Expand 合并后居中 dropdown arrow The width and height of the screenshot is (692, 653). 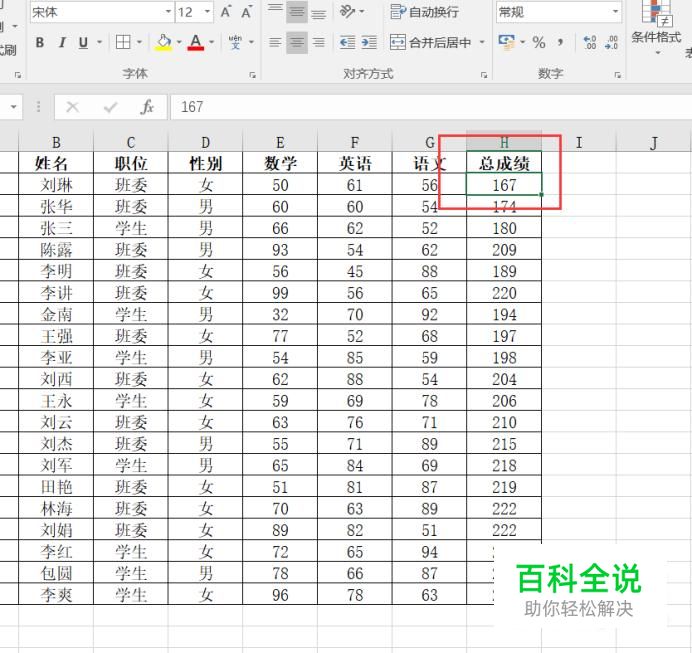coord(482,43)
